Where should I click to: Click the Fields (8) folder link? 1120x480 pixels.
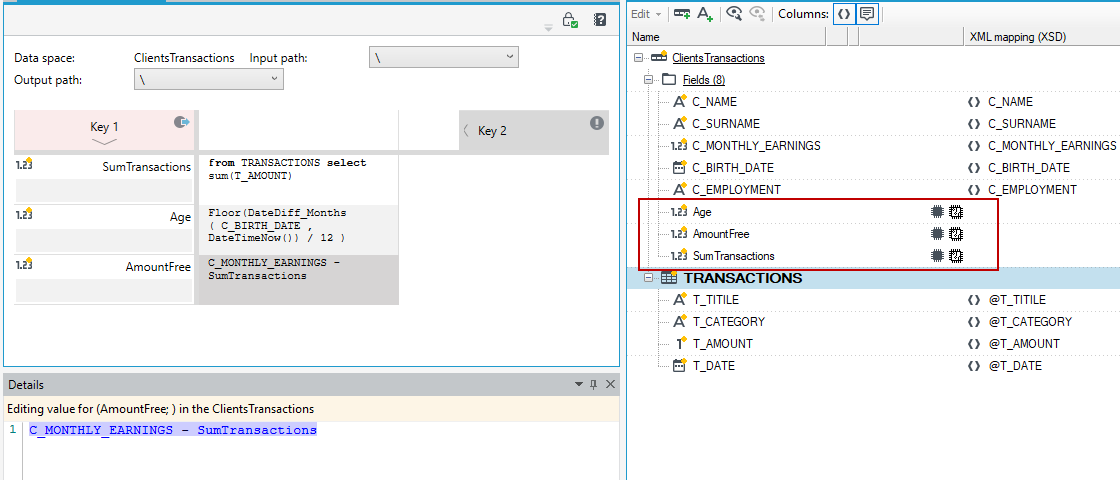click(704, 80)
